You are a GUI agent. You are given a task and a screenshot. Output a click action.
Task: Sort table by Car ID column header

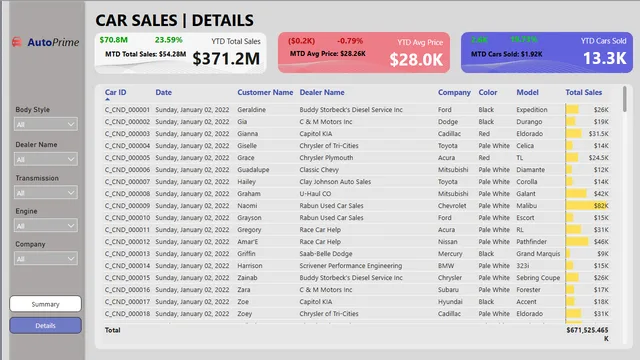click(x=116, y=92)
